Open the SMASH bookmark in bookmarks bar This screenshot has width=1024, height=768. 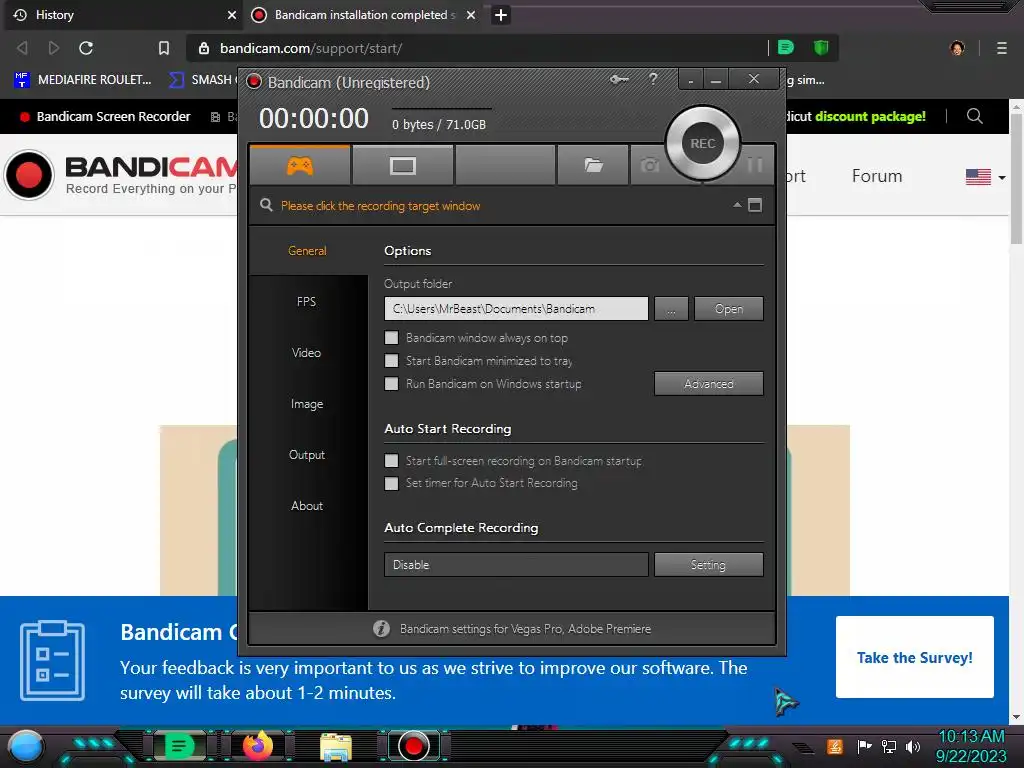pyautogui.click(x=202, y=80)
